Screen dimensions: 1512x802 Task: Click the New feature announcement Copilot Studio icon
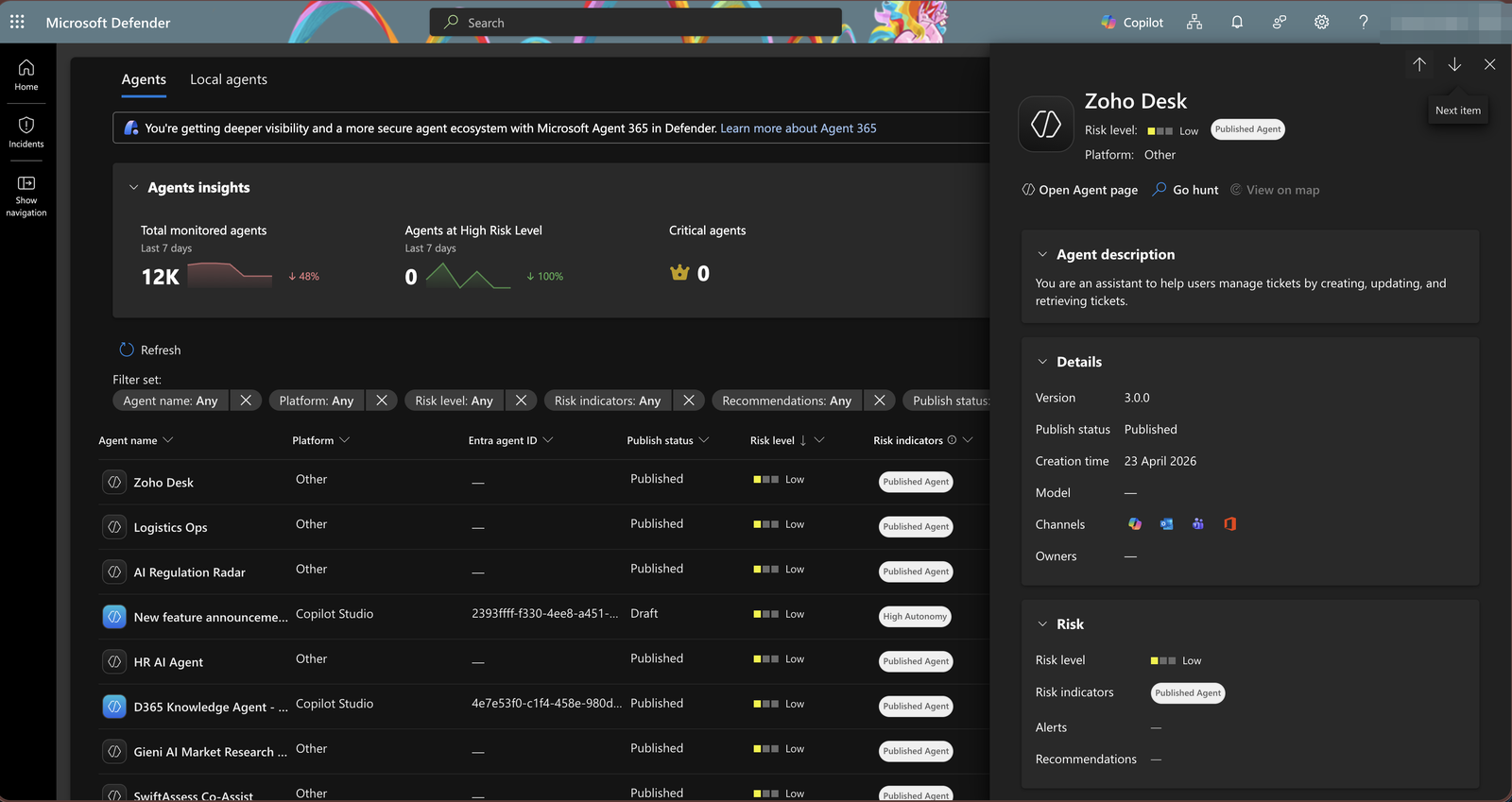coord(114,617)
